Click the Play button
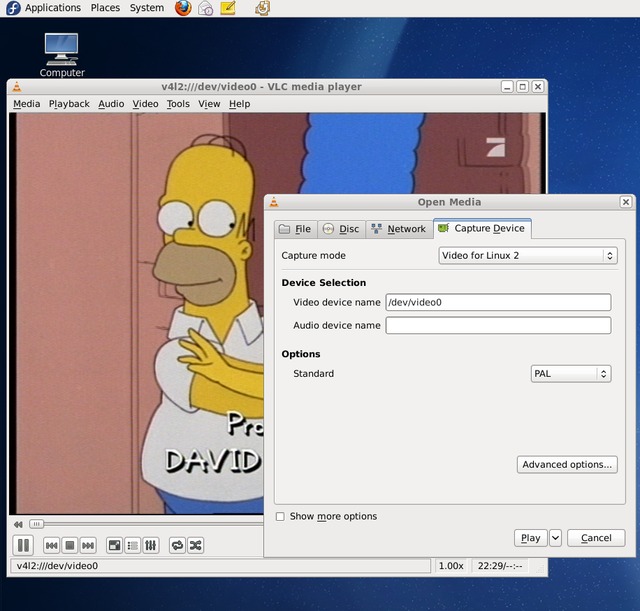 pyautogui.click(x=531, y=538)
